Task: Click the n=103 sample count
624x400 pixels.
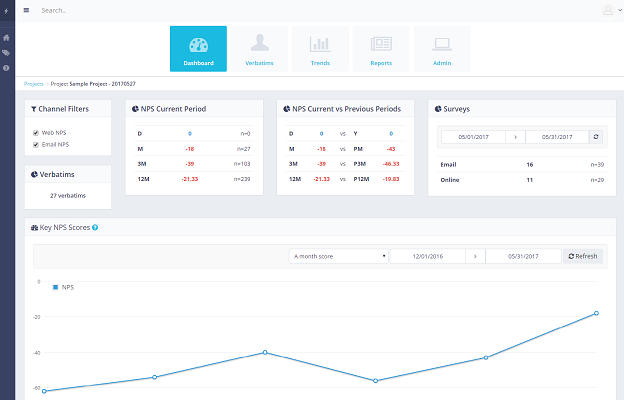Action: pos(242,164)
